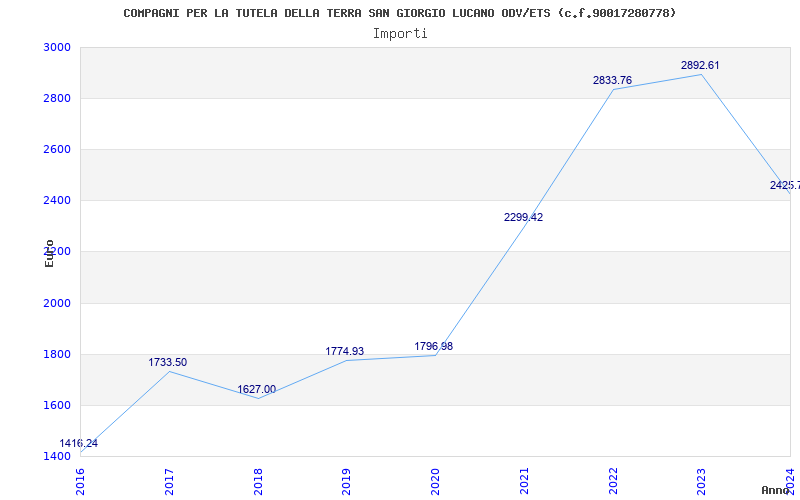Click the 2020 x-axis year label
This screenshot has height=500, width=800.
pyautogui.click(x=435, y=482)
